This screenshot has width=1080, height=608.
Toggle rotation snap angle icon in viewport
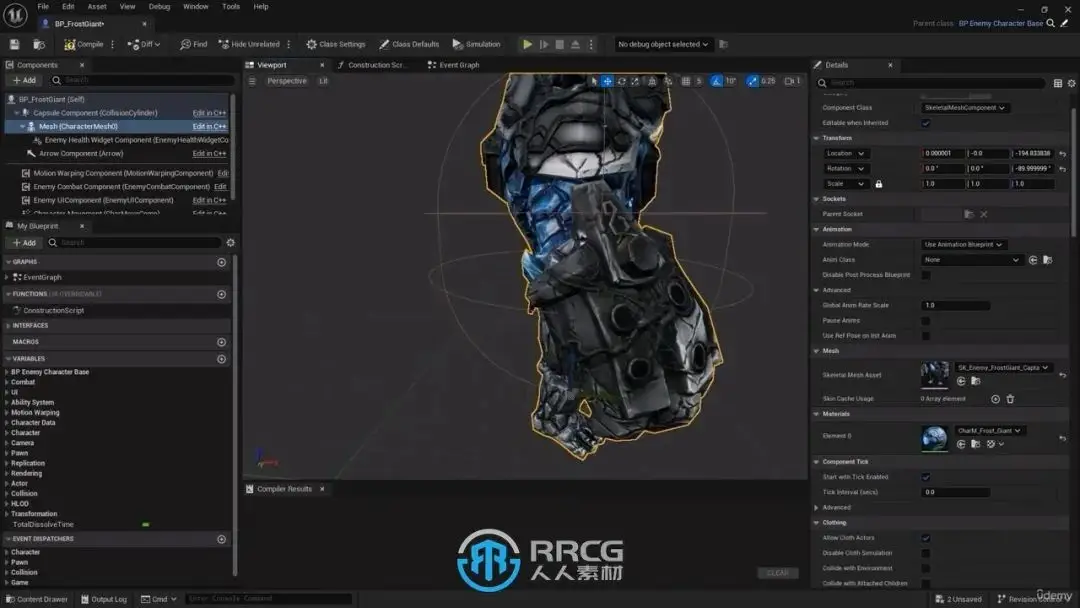(x=716, y=81)
